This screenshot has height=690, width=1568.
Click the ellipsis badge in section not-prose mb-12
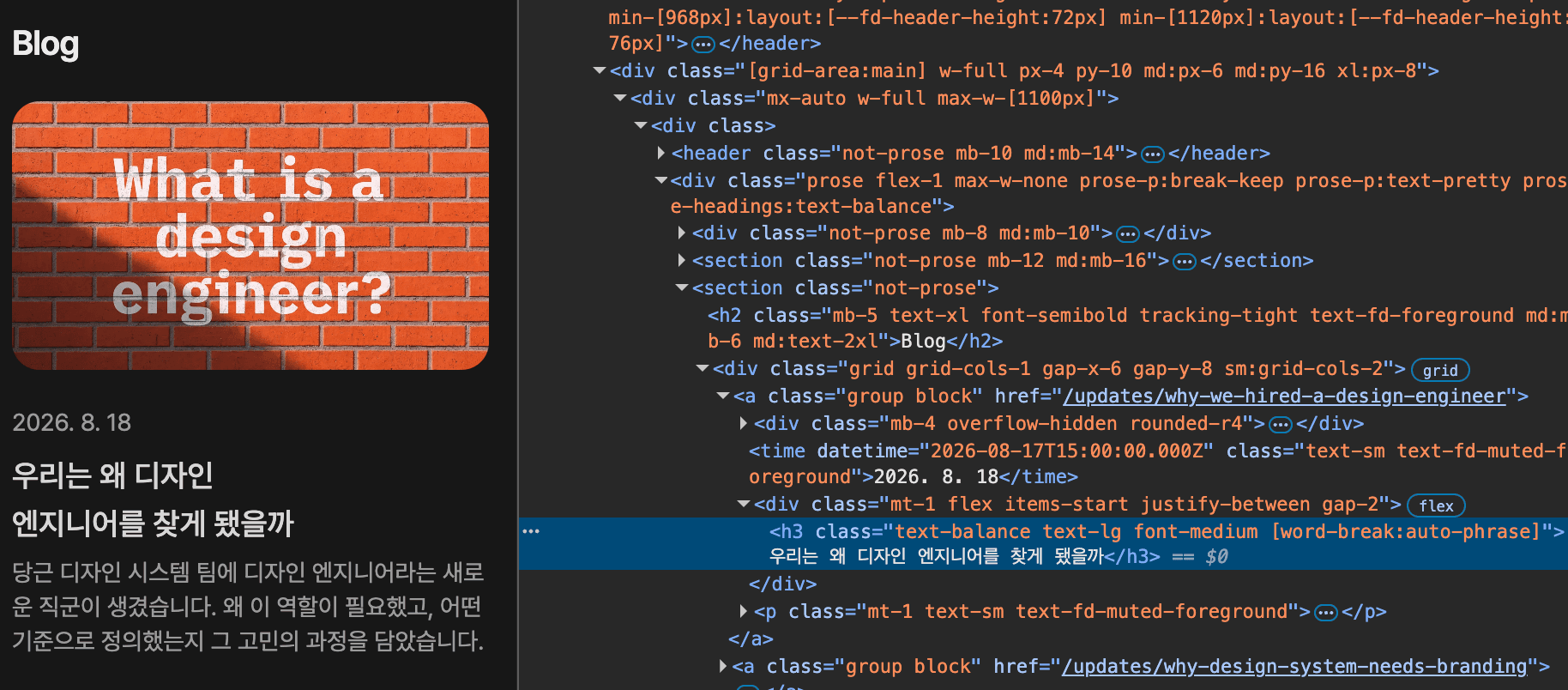point(1185,262)
